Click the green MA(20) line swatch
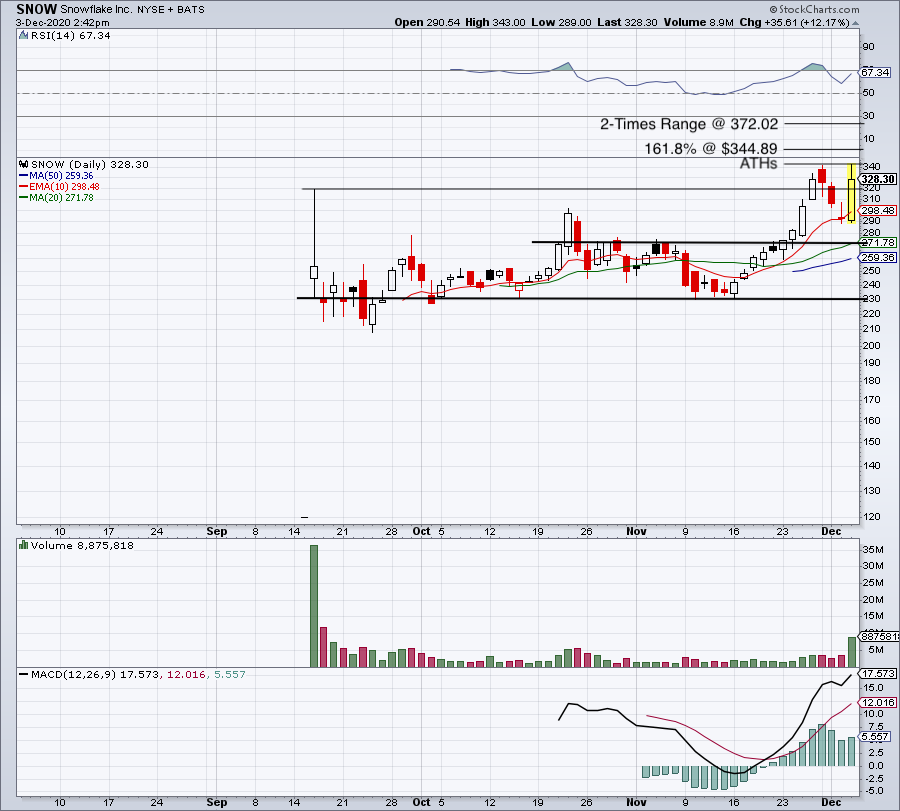Screen dimensions: 900x811 (x=24, y=197)
